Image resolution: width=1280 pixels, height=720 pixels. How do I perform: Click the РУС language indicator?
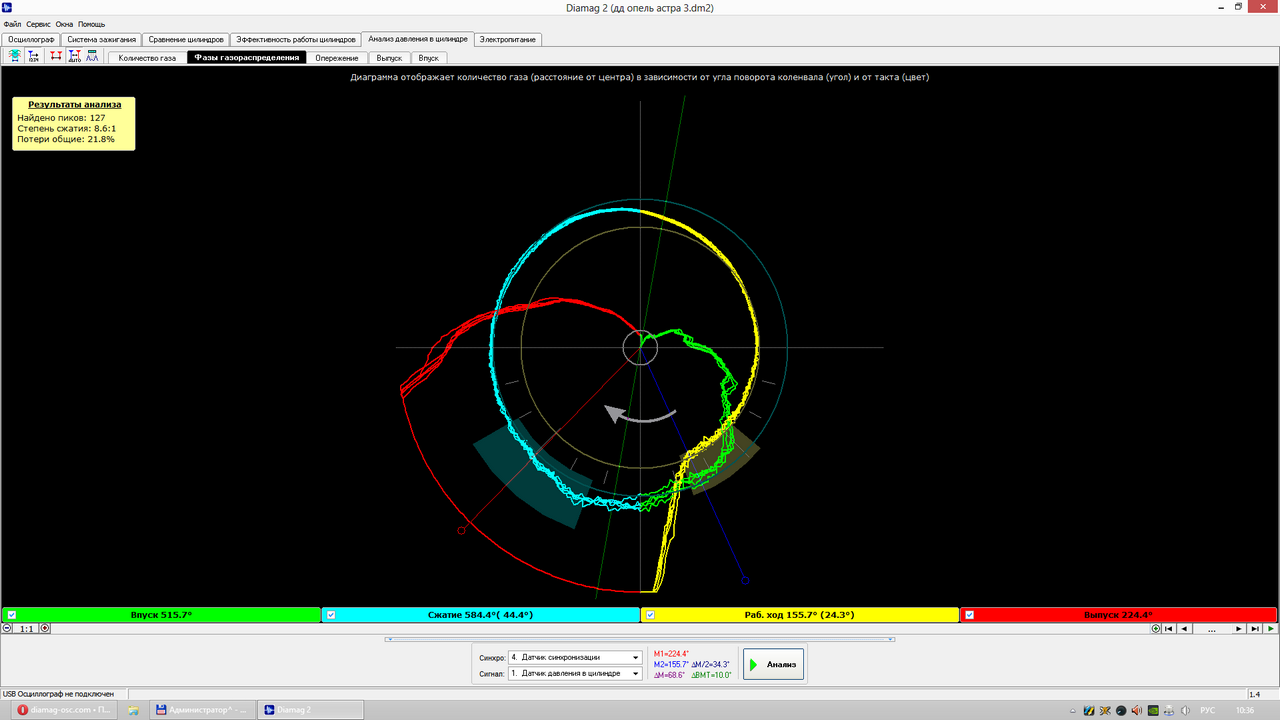click(x=1208, y=710)
